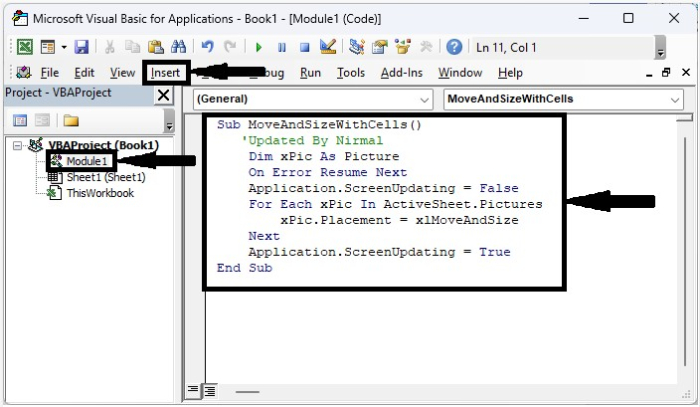Image resolution: width=700 pixels, height=407 pixels.
Task: Click the Toolbox wrench icon
Action: tap(426, 47)
